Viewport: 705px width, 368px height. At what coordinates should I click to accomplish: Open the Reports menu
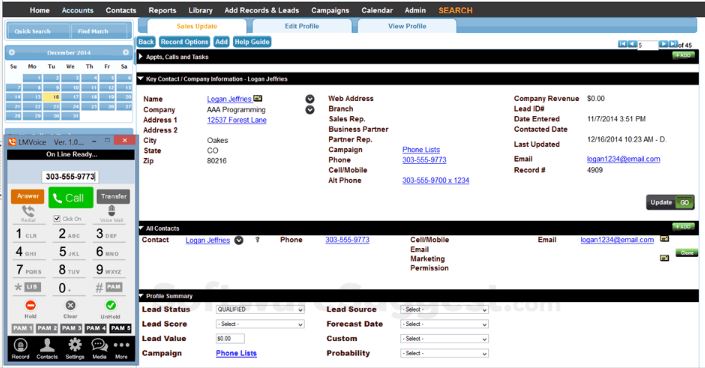click(162, 10)
